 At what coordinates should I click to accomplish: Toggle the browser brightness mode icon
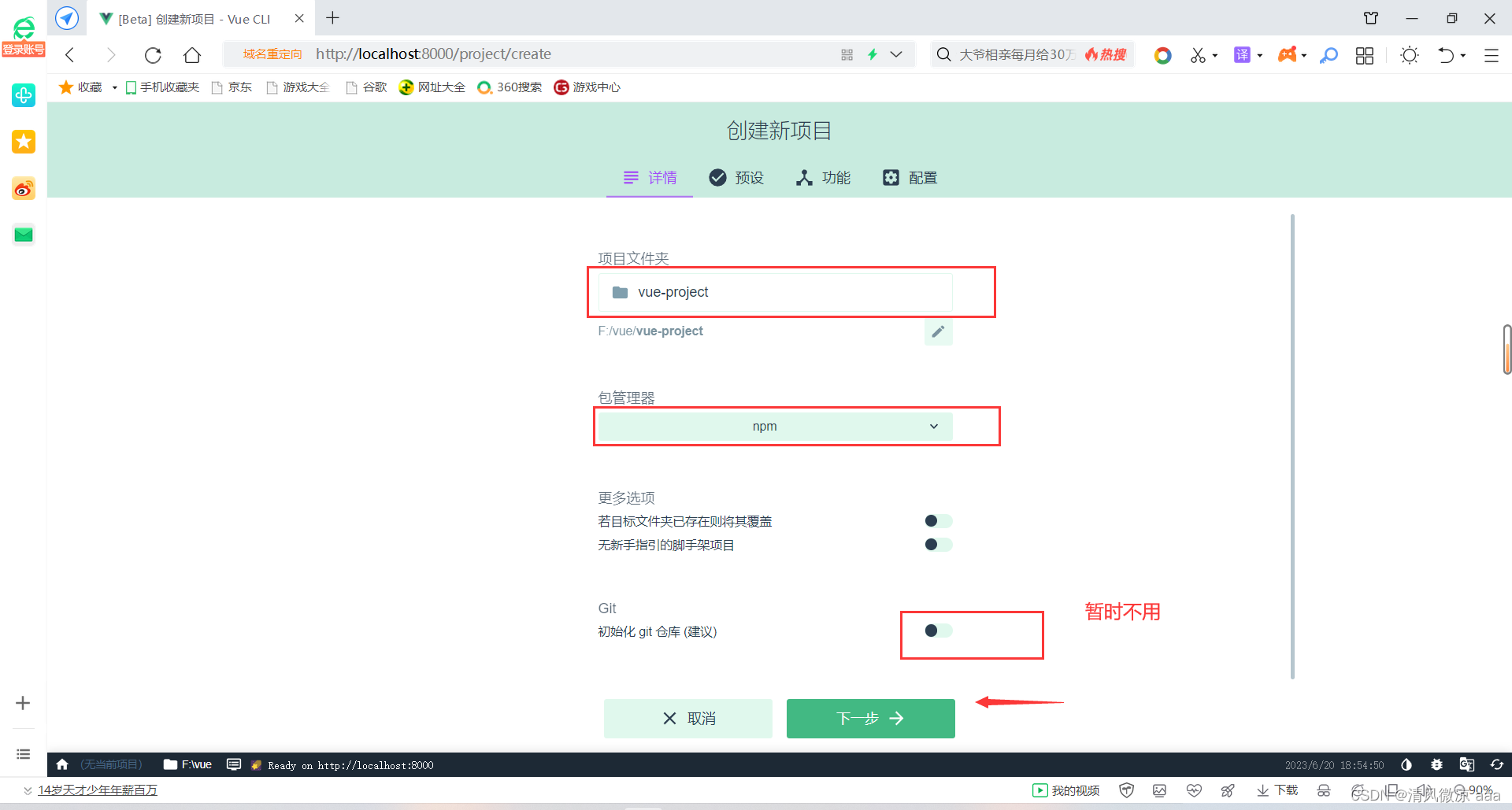1410,55
